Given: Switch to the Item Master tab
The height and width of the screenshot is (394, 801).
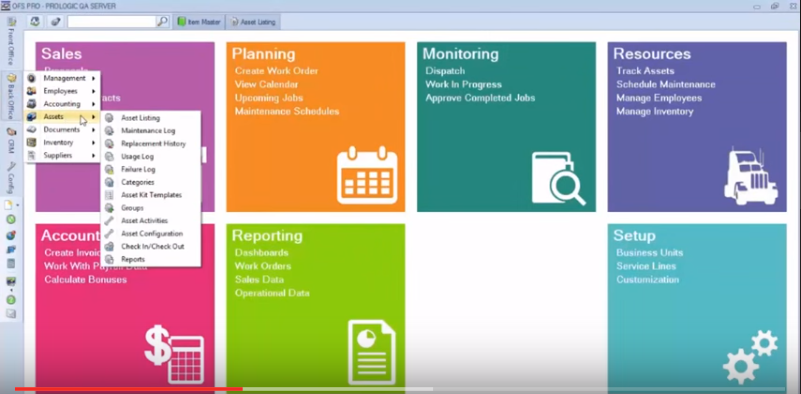Looking at the screenshot, I should 199,22.
